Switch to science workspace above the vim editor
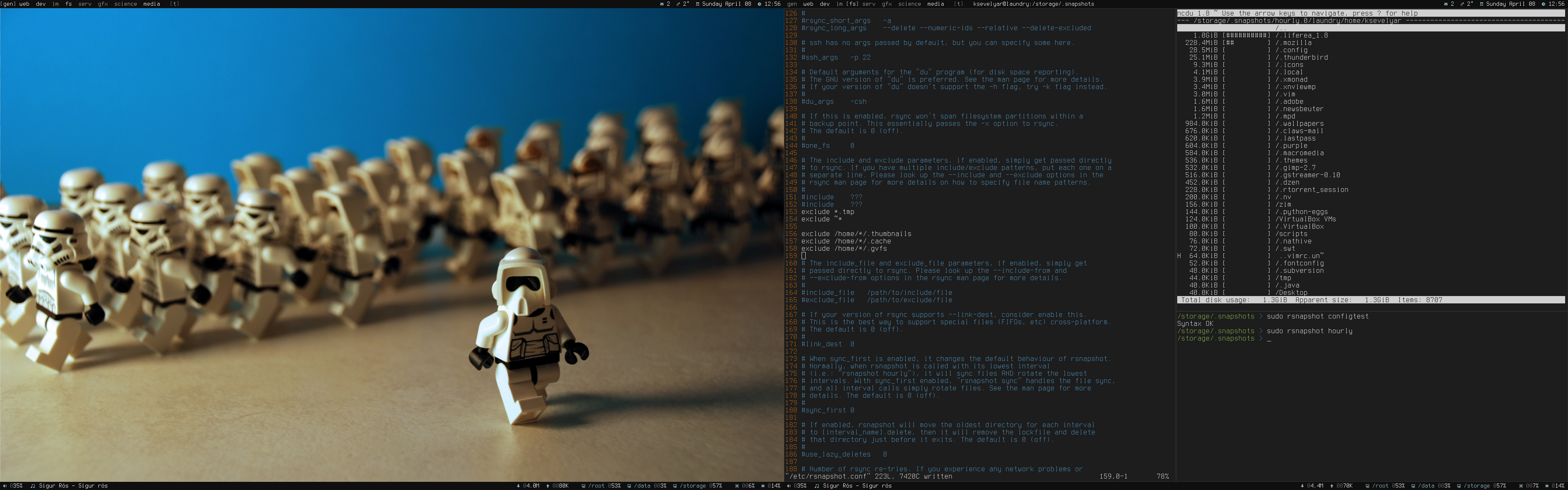 (x=909, y=4)
